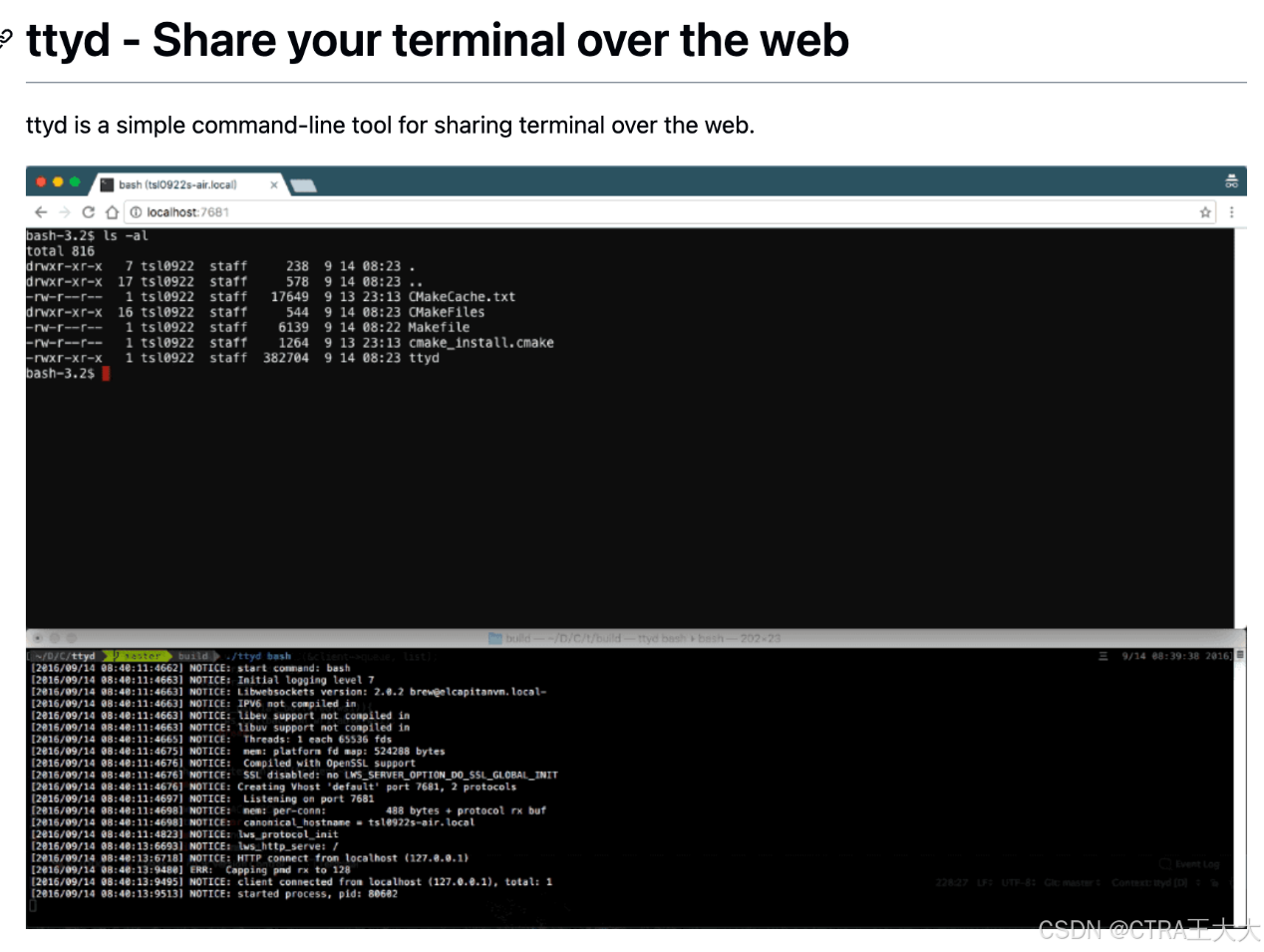Reload the localhost:7681 page
Screen dimensions: 1264x952
coord(89,212)
